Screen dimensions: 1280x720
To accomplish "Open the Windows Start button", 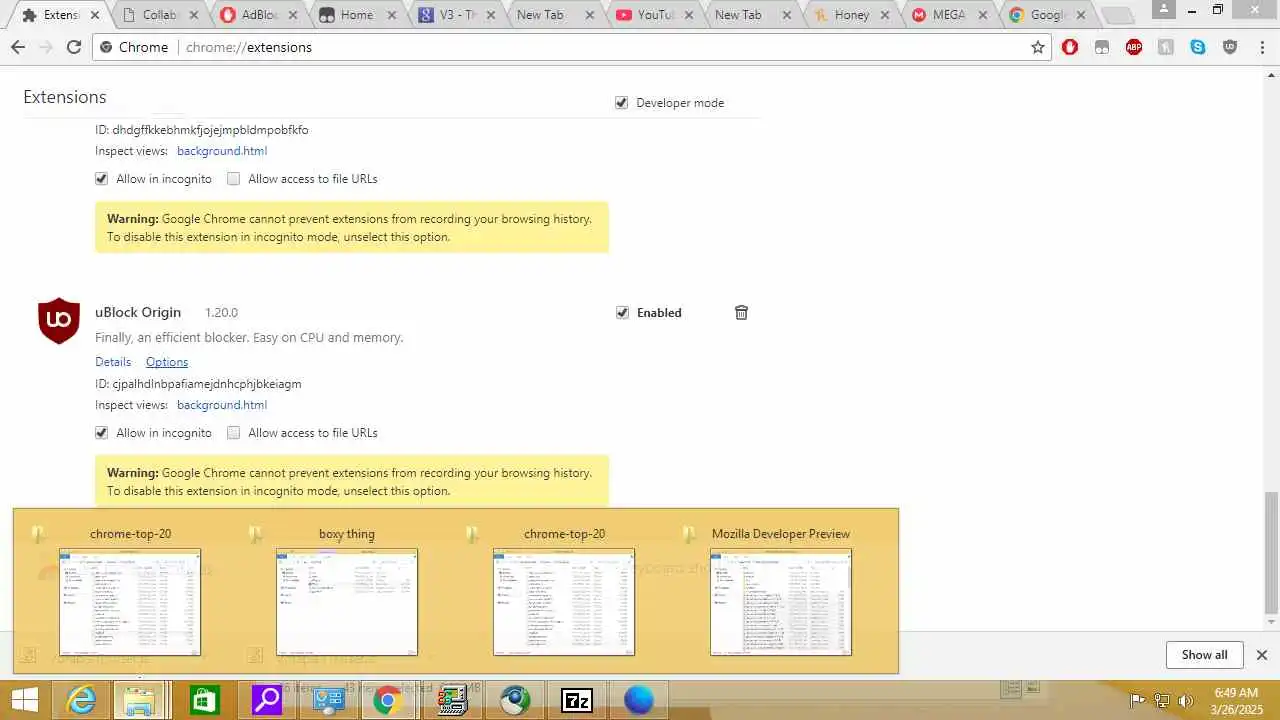I will 24,700.
